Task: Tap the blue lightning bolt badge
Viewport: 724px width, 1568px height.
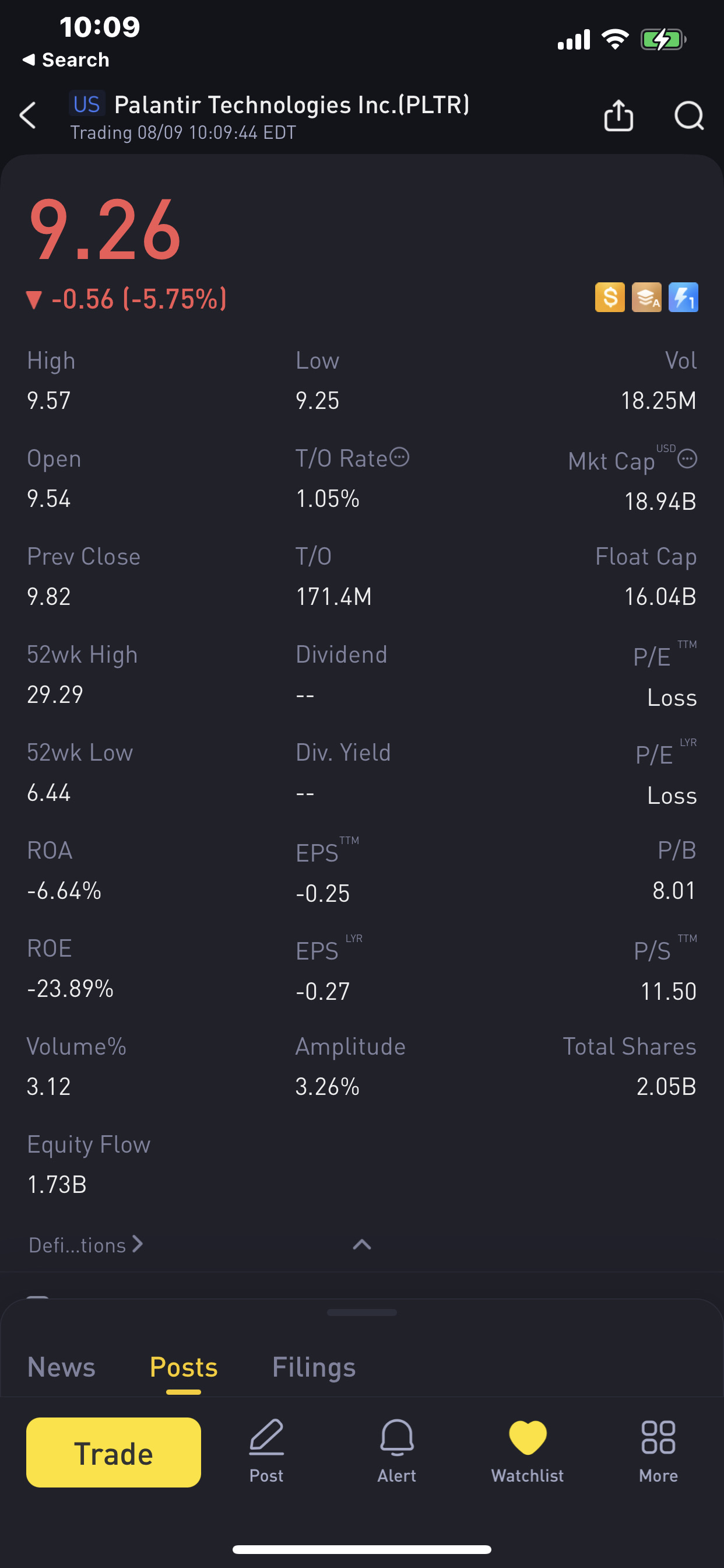Action: coord(683,297)
